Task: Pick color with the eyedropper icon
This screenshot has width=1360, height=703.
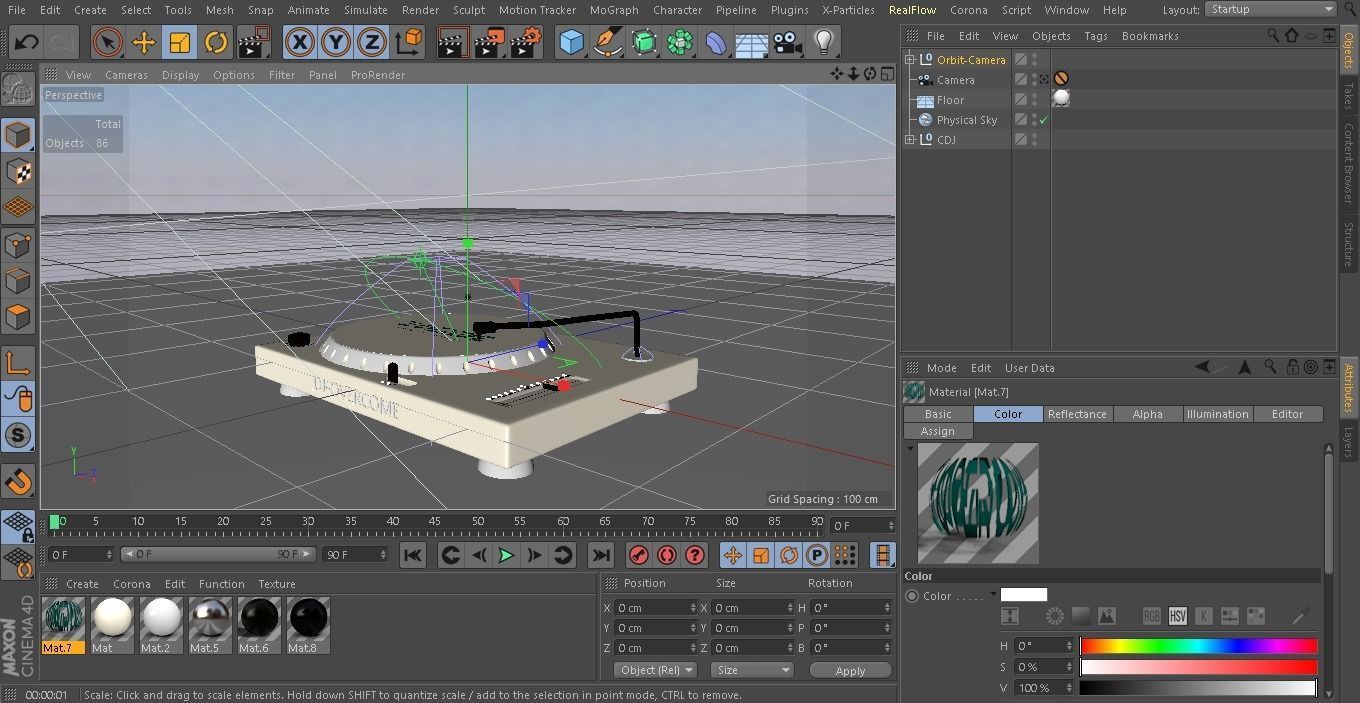Action: (x=1301, y=616)
